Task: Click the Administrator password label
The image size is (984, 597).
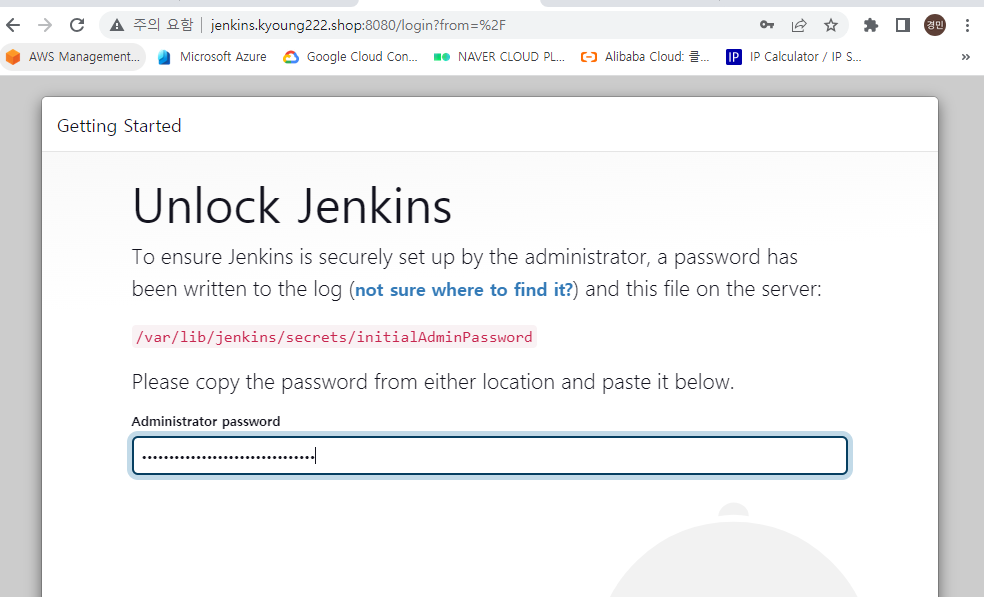Action: pos(206,421)
